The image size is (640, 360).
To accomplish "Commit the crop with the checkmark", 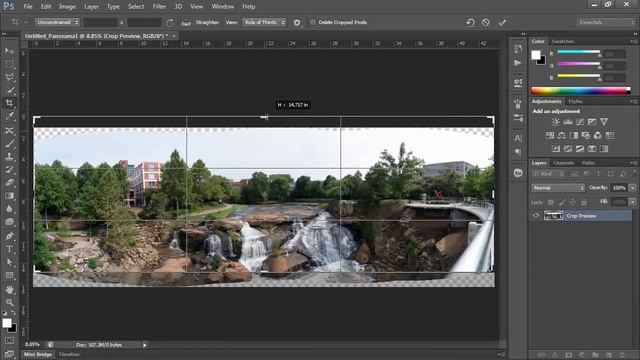I will (502, 22).
